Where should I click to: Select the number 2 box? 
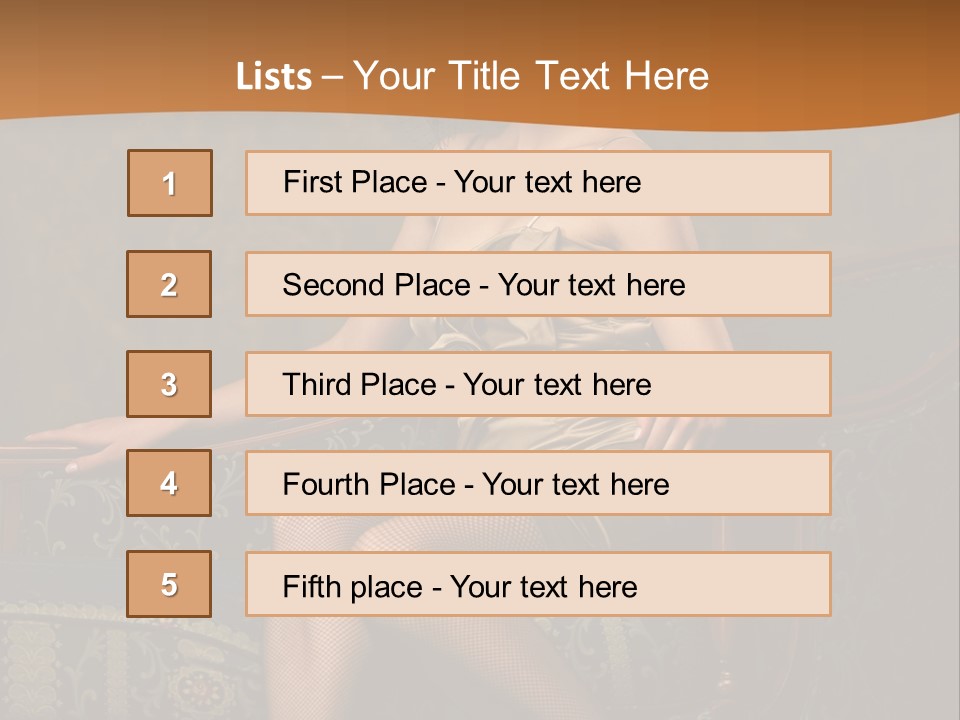[x=169, y=284]
